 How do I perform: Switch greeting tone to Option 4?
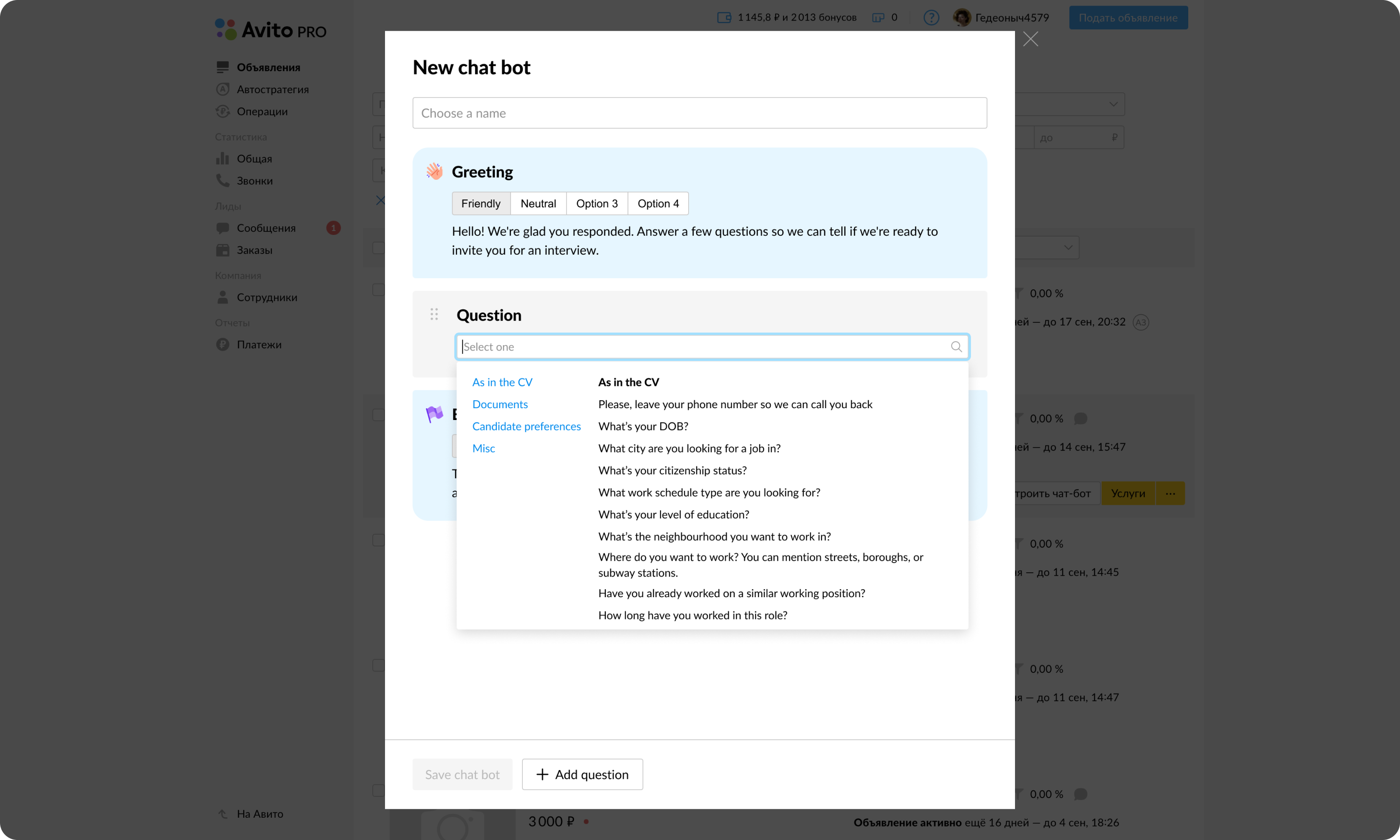coord(658,203)
